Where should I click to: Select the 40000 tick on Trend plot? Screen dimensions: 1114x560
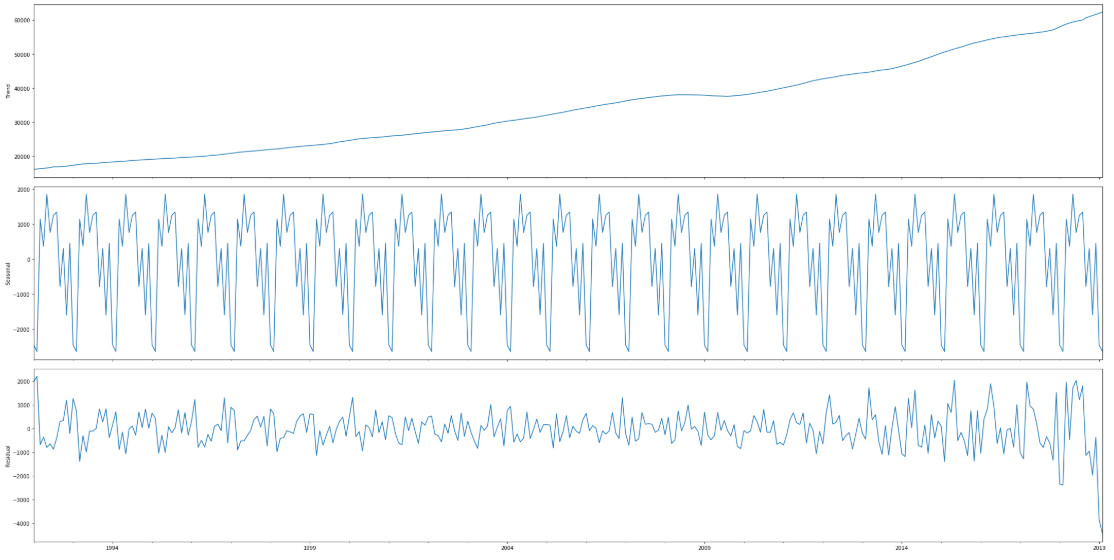click(x=22, y=88)
